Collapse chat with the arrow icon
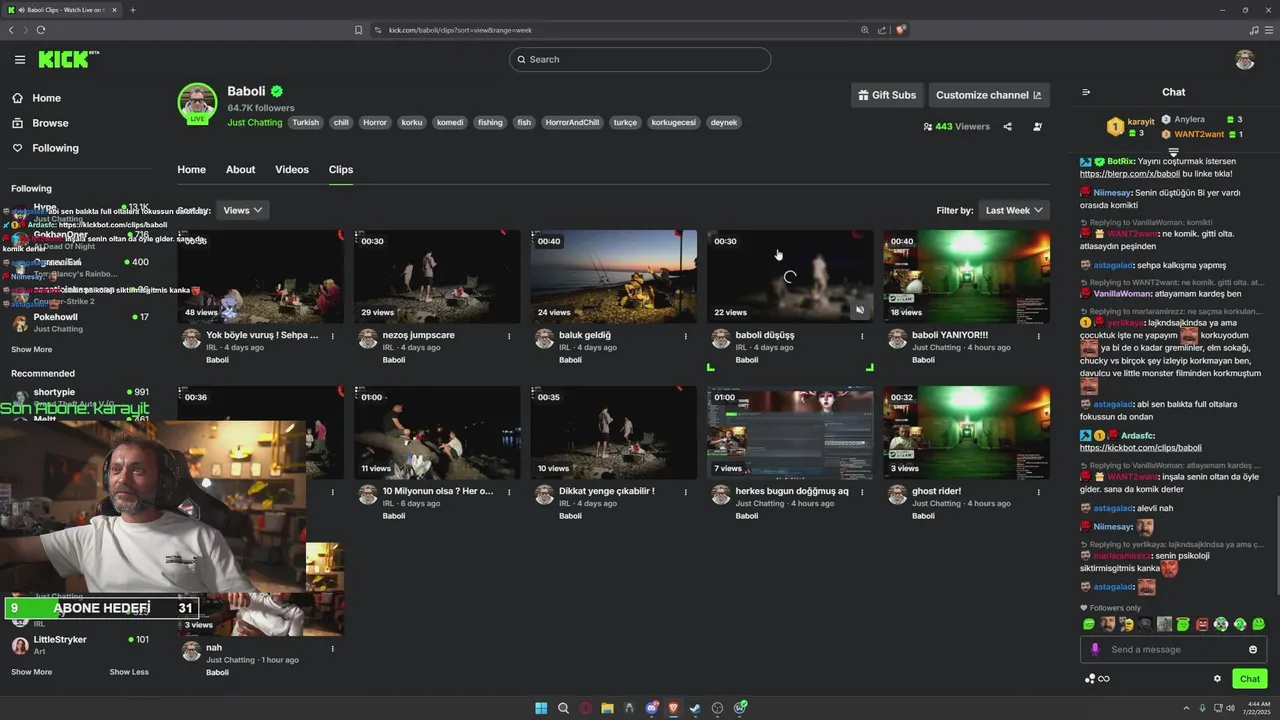The image size is (1280, 720). [x=1086, y=92]
